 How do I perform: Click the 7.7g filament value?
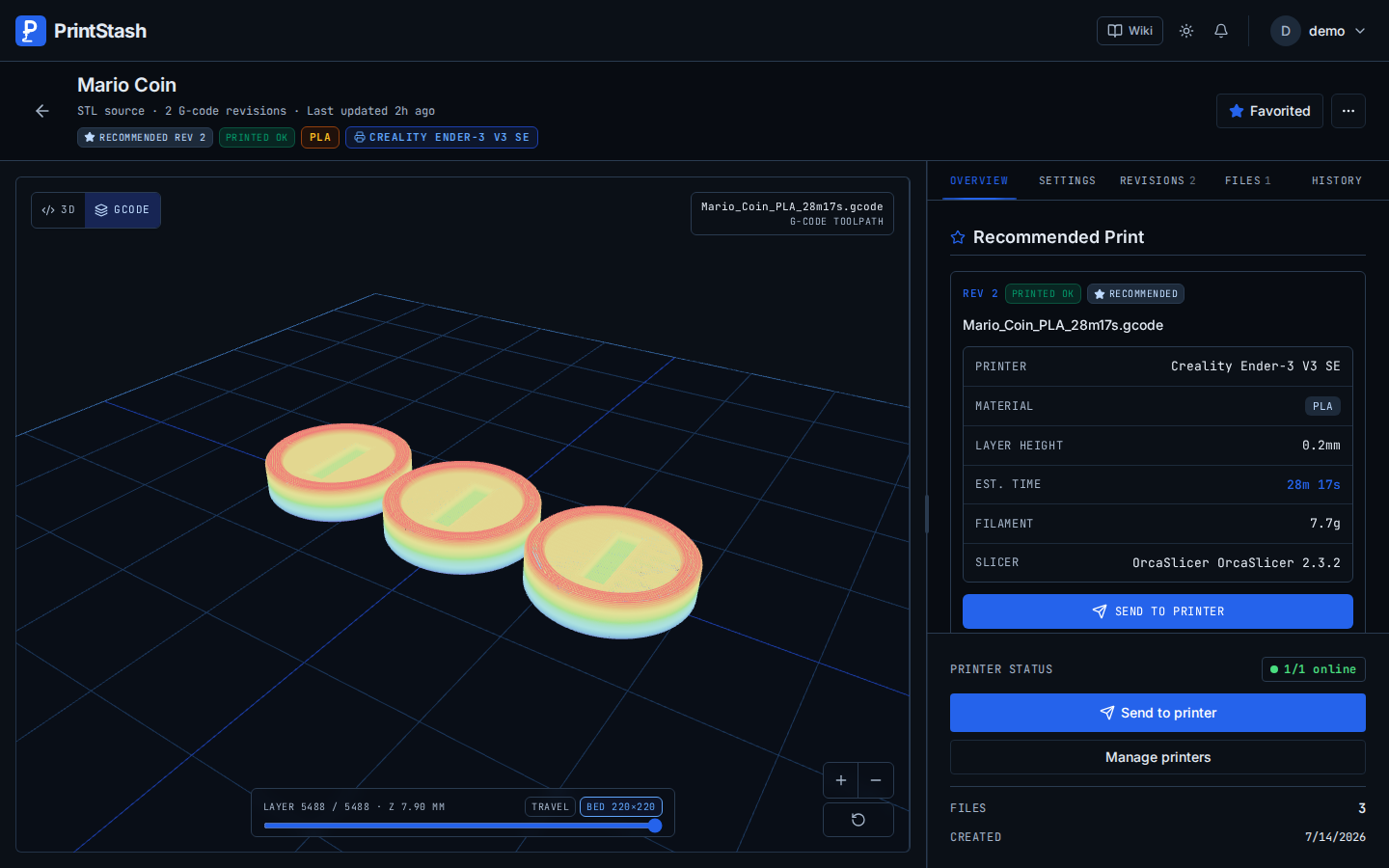click(x=1325, y=524)
